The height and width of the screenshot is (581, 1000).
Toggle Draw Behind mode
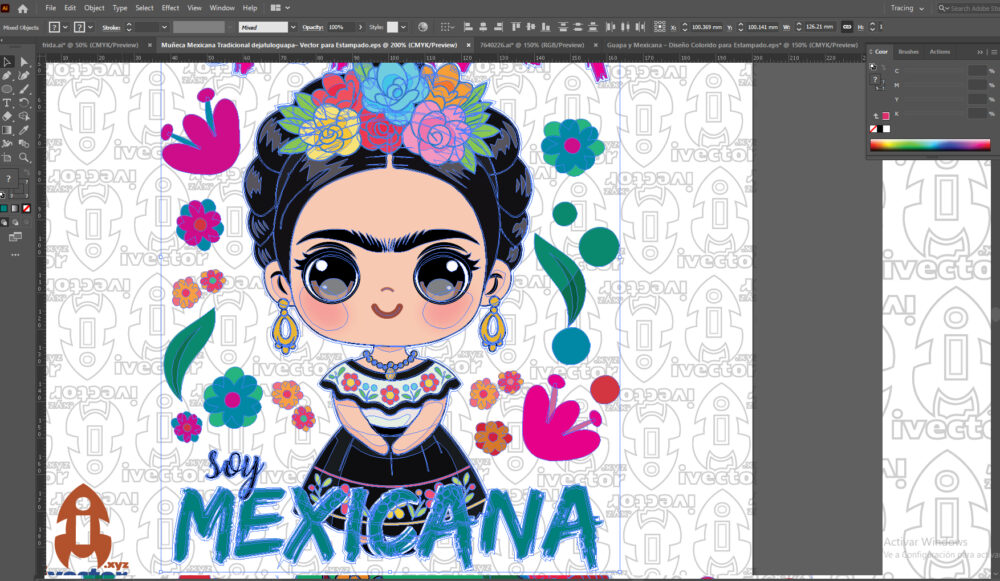(x=15, y=222)
